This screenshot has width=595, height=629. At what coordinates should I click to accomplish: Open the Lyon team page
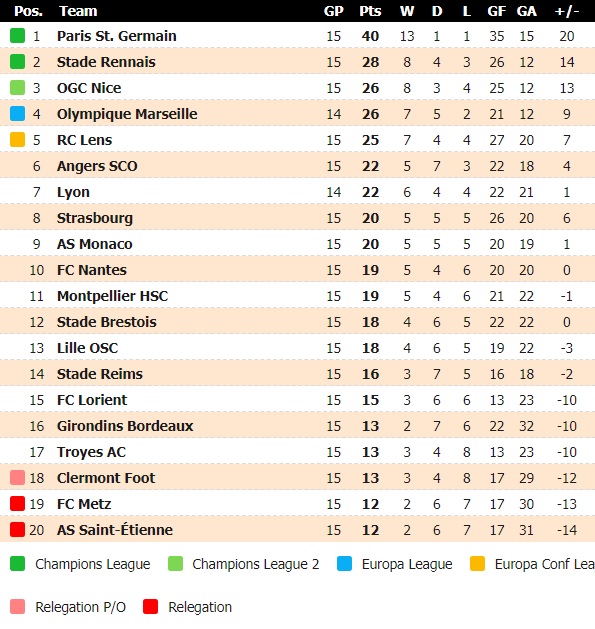tap(73, 192)
